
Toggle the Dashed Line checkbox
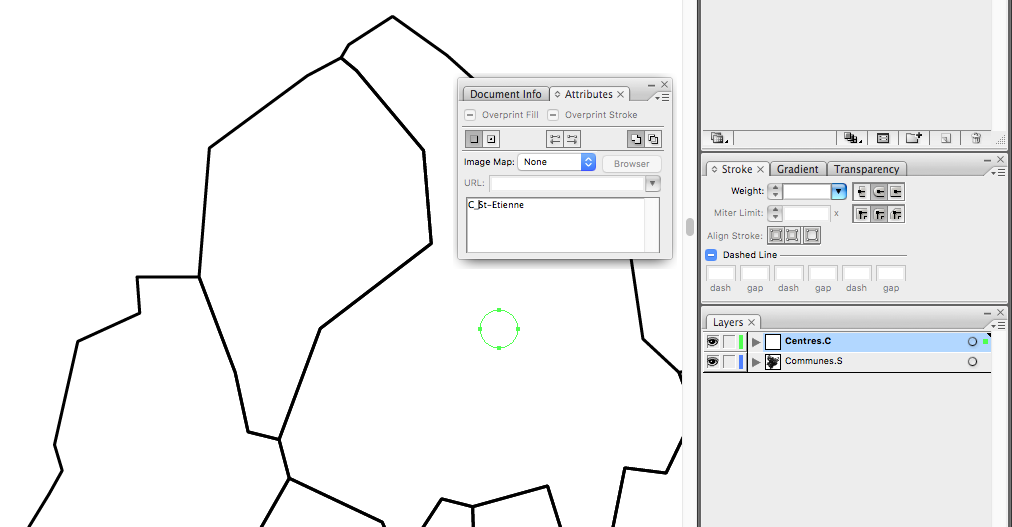tap(712, 255)
